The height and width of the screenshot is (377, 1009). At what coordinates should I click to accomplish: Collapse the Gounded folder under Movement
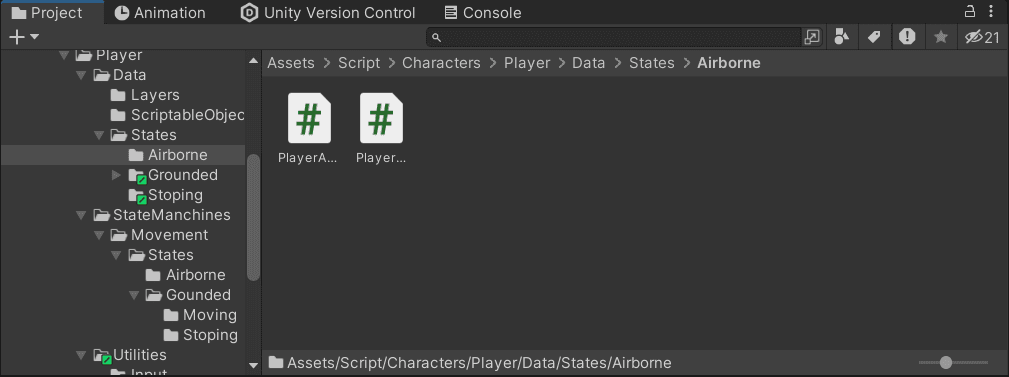[x=133, y=295]
